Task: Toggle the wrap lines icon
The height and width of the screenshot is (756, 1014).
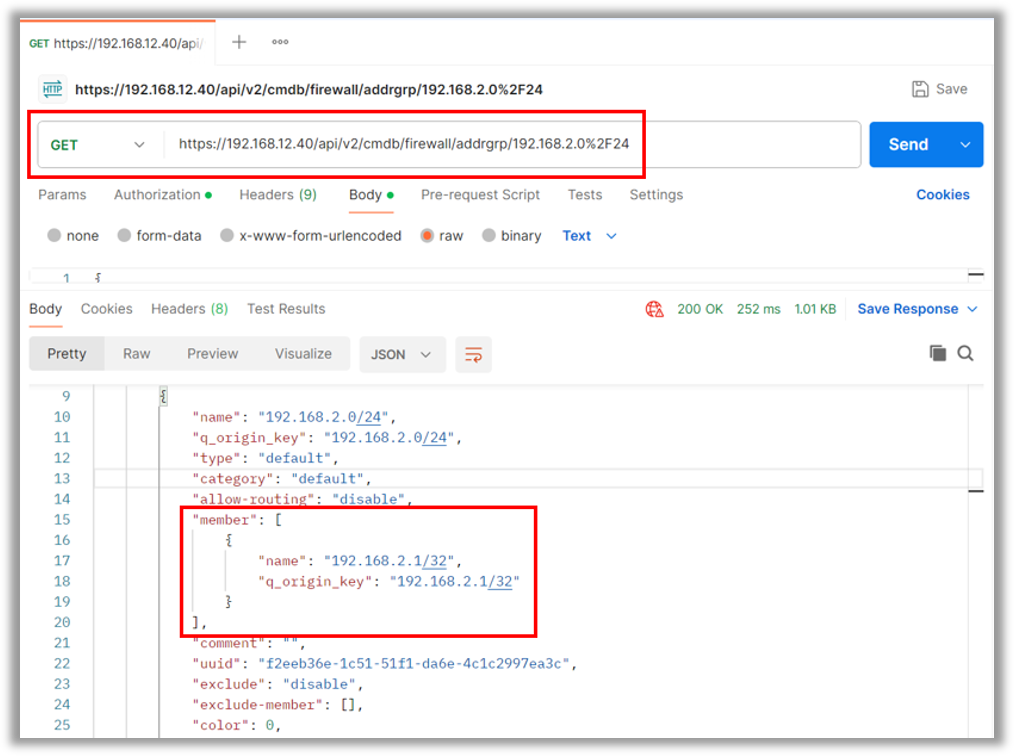Action: click(x=472, y=353)
